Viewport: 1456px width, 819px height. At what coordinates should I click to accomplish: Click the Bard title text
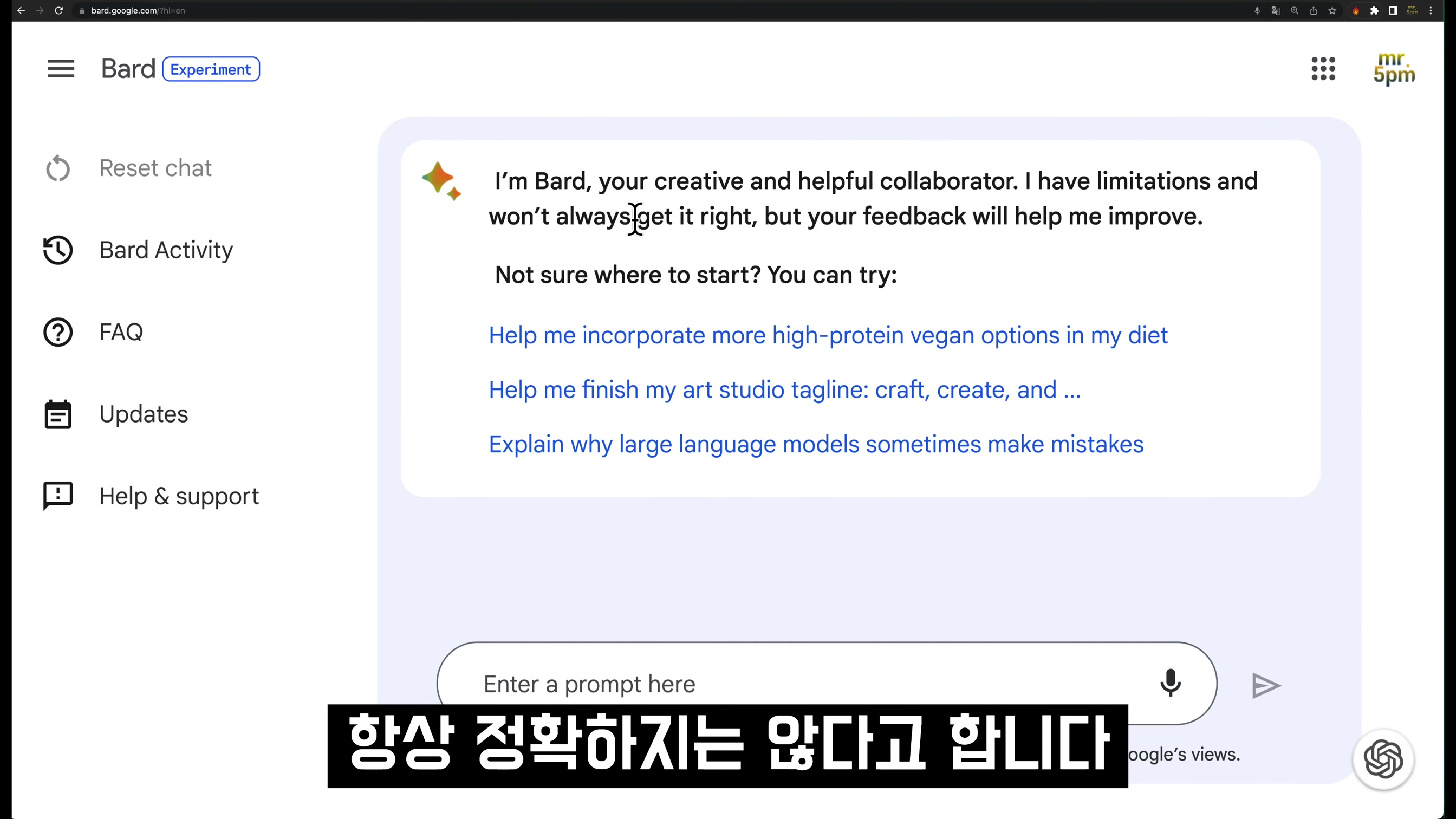tap(128, 69)
